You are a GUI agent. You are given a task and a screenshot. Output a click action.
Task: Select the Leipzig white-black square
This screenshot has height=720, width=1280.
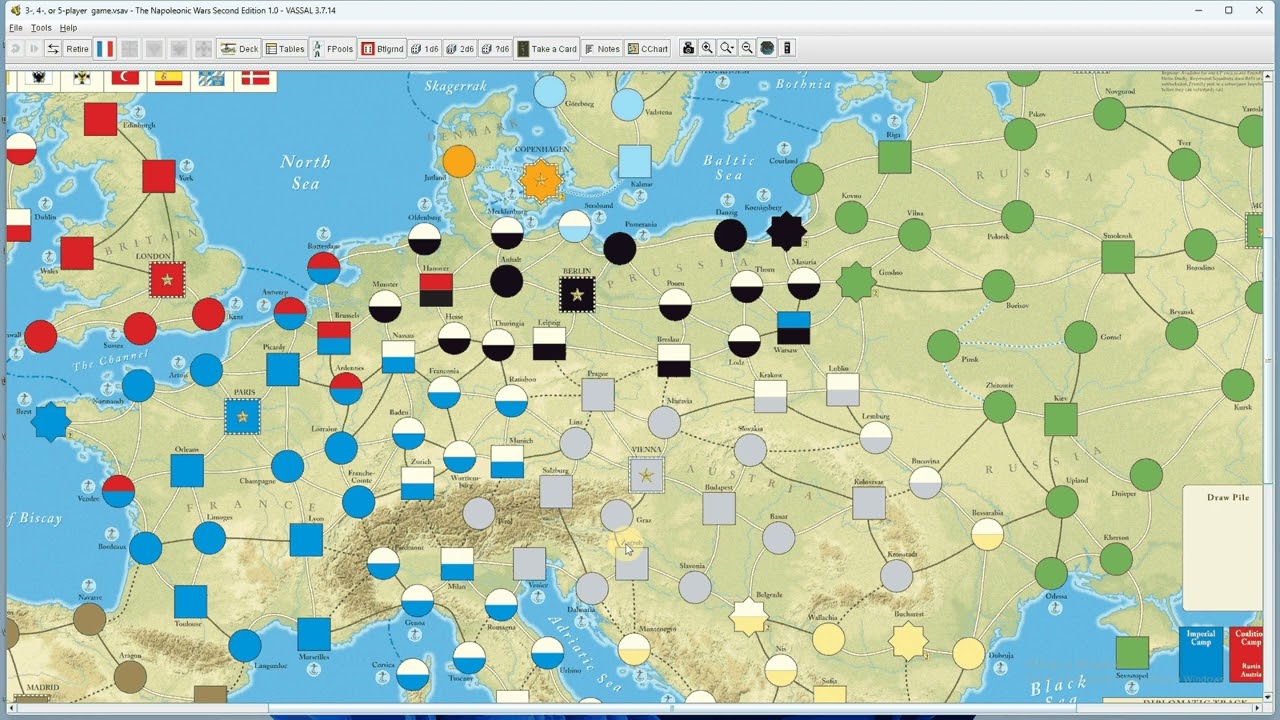pyautogui.click(x=550, y=343)
